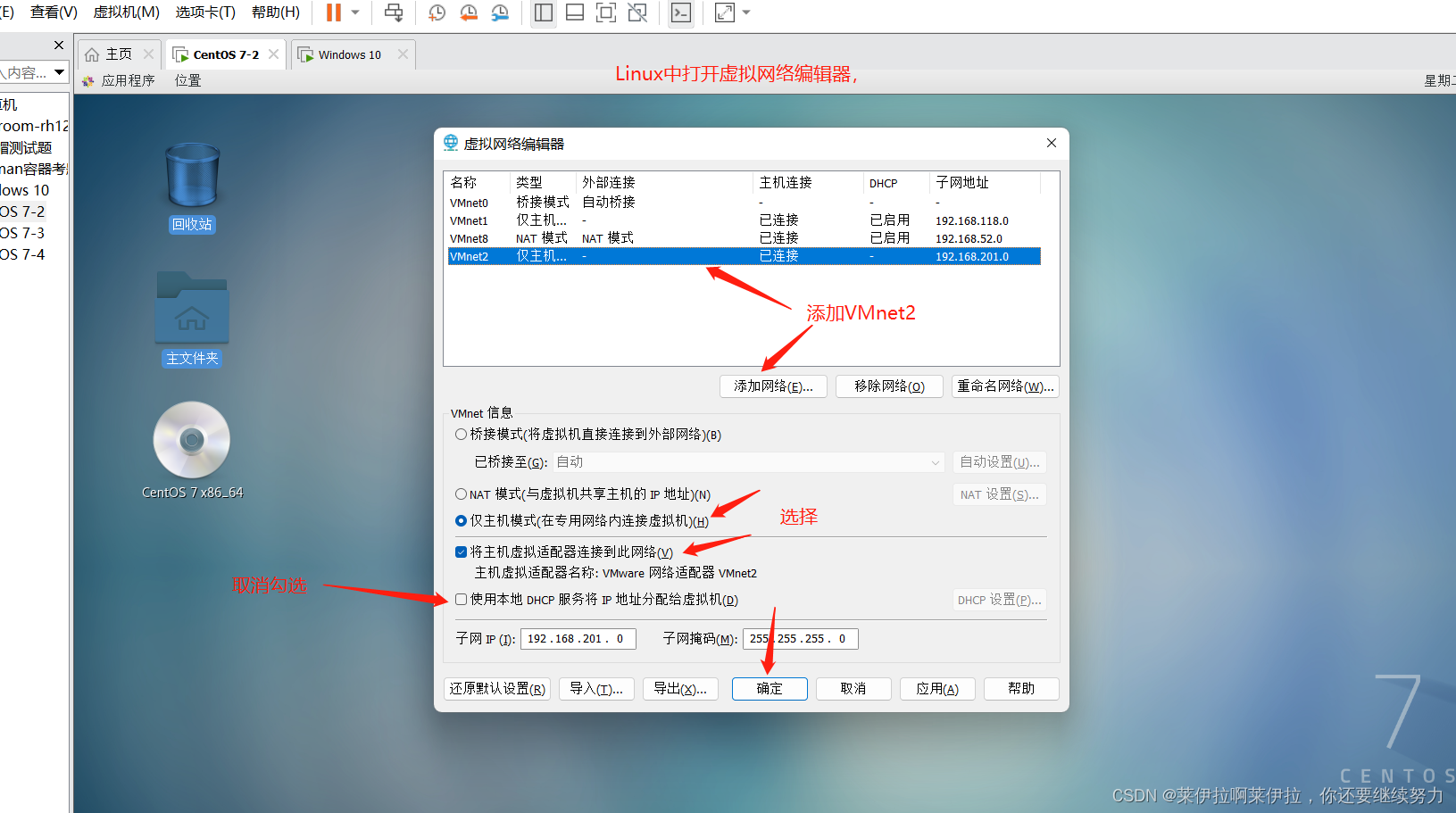Close the 主页 tab

pyautogui.click(x=148, y=54)
